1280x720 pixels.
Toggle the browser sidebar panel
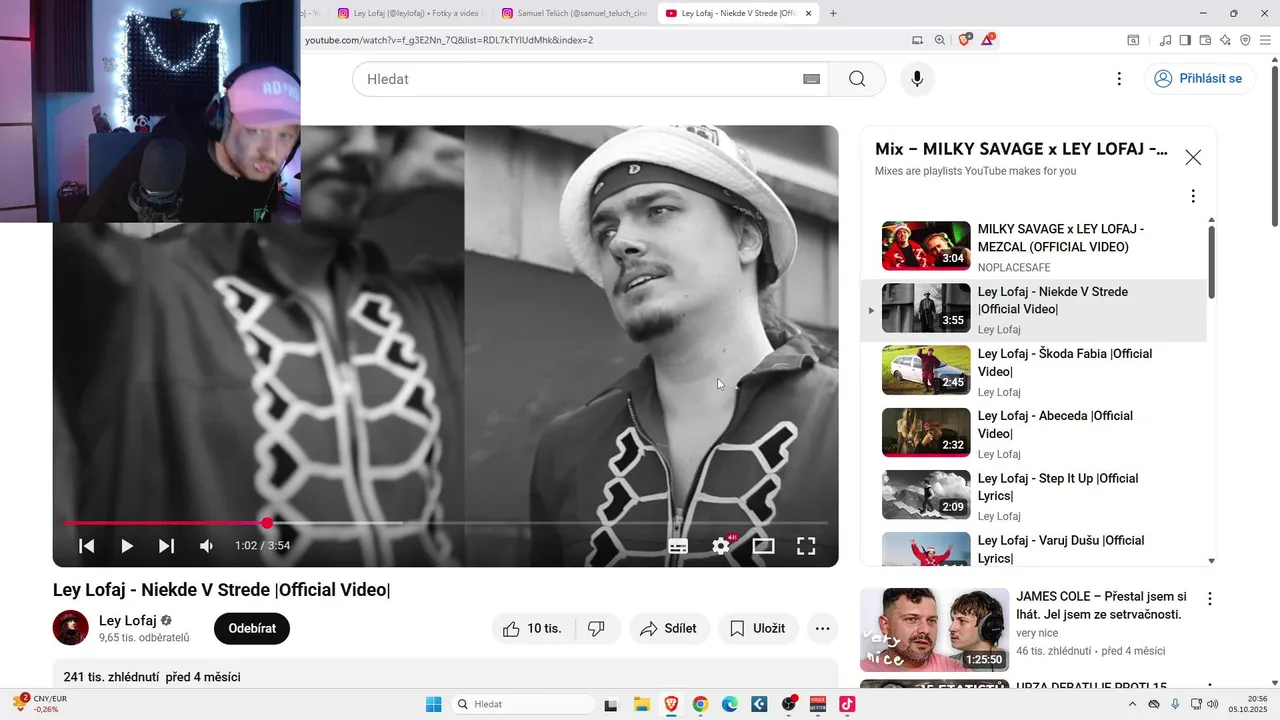(x=1185, y=40)
